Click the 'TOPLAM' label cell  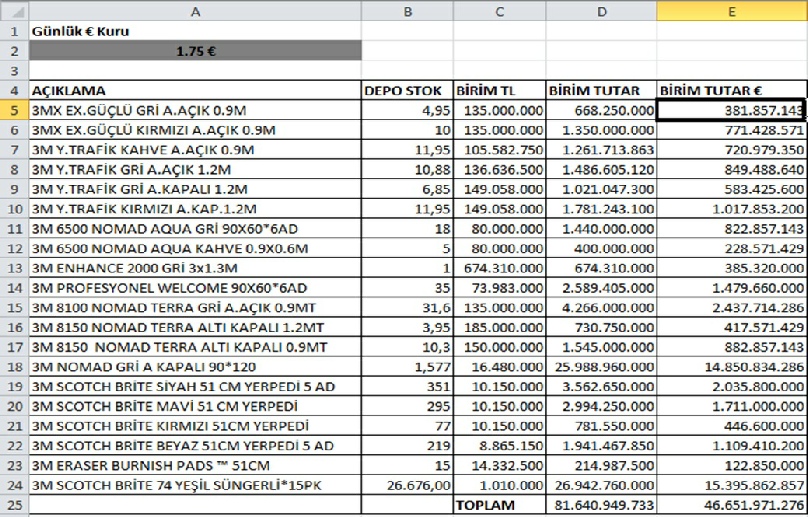tap(499, 505)
